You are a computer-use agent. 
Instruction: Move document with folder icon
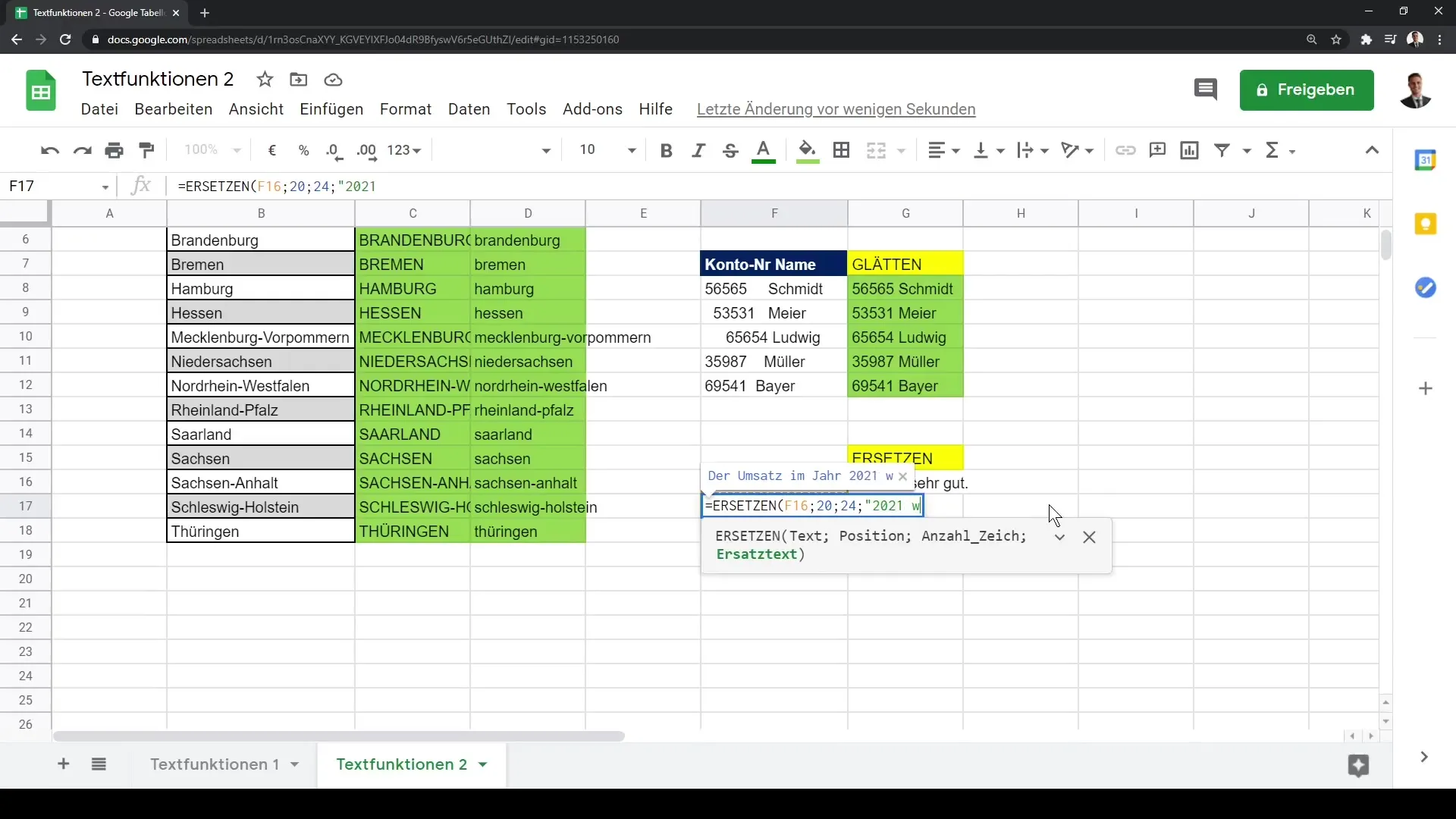click(x=299, y=80)
